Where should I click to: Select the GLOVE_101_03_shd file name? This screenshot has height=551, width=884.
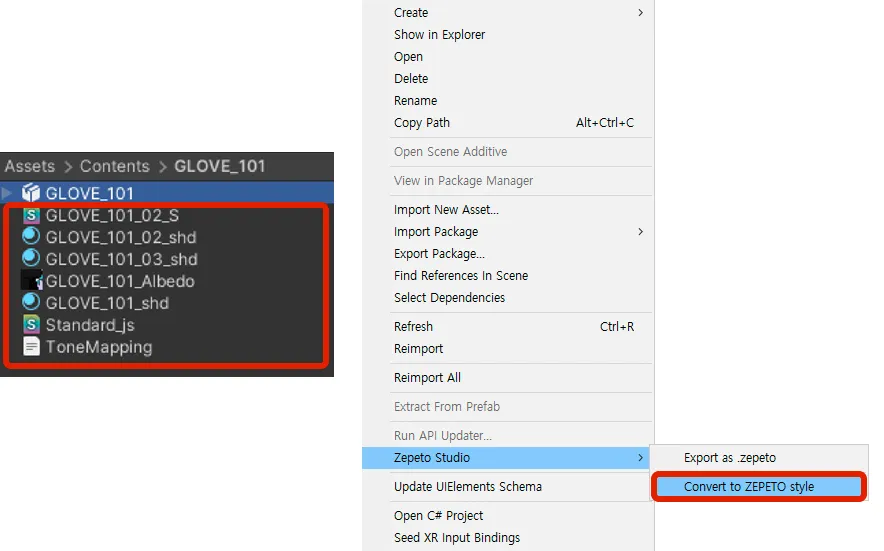121,259
